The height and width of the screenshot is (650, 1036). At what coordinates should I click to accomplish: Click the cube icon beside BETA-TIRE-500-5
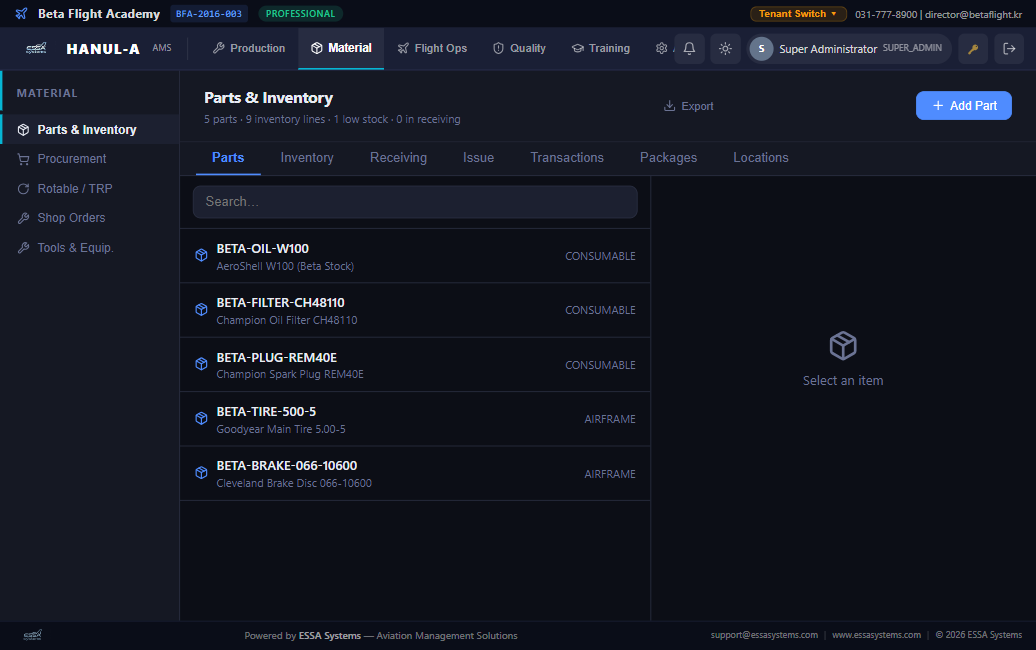coord(201,419)
